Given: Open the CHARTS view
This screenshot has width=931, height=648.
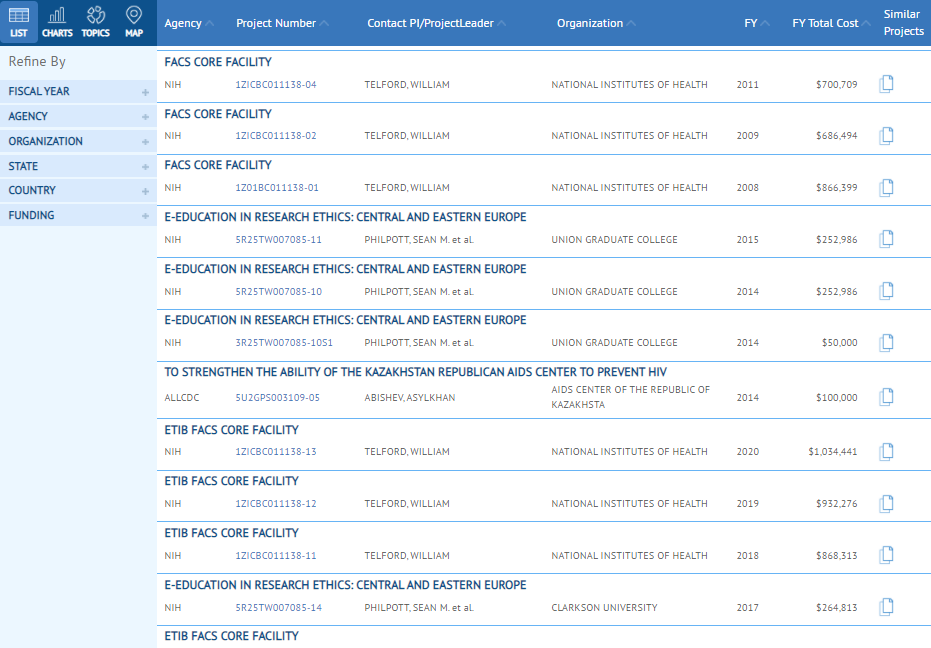Looking at the screenshot, I should pyautogui.click(x=57, y=22).
